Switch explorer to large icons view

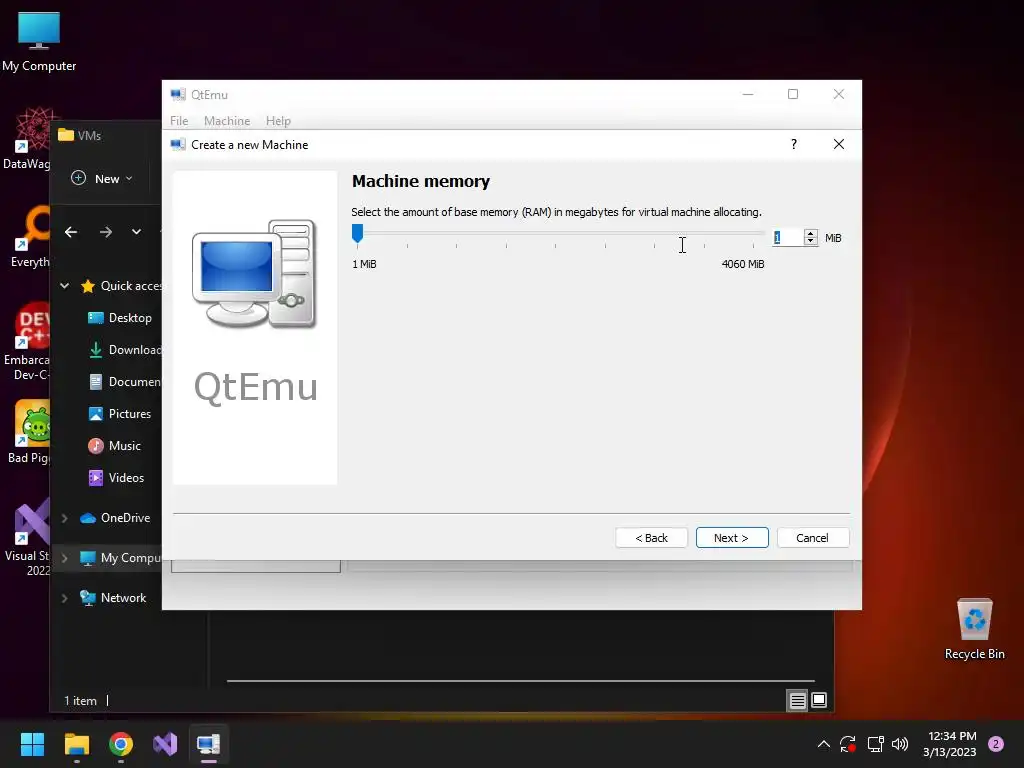point(819,701)
